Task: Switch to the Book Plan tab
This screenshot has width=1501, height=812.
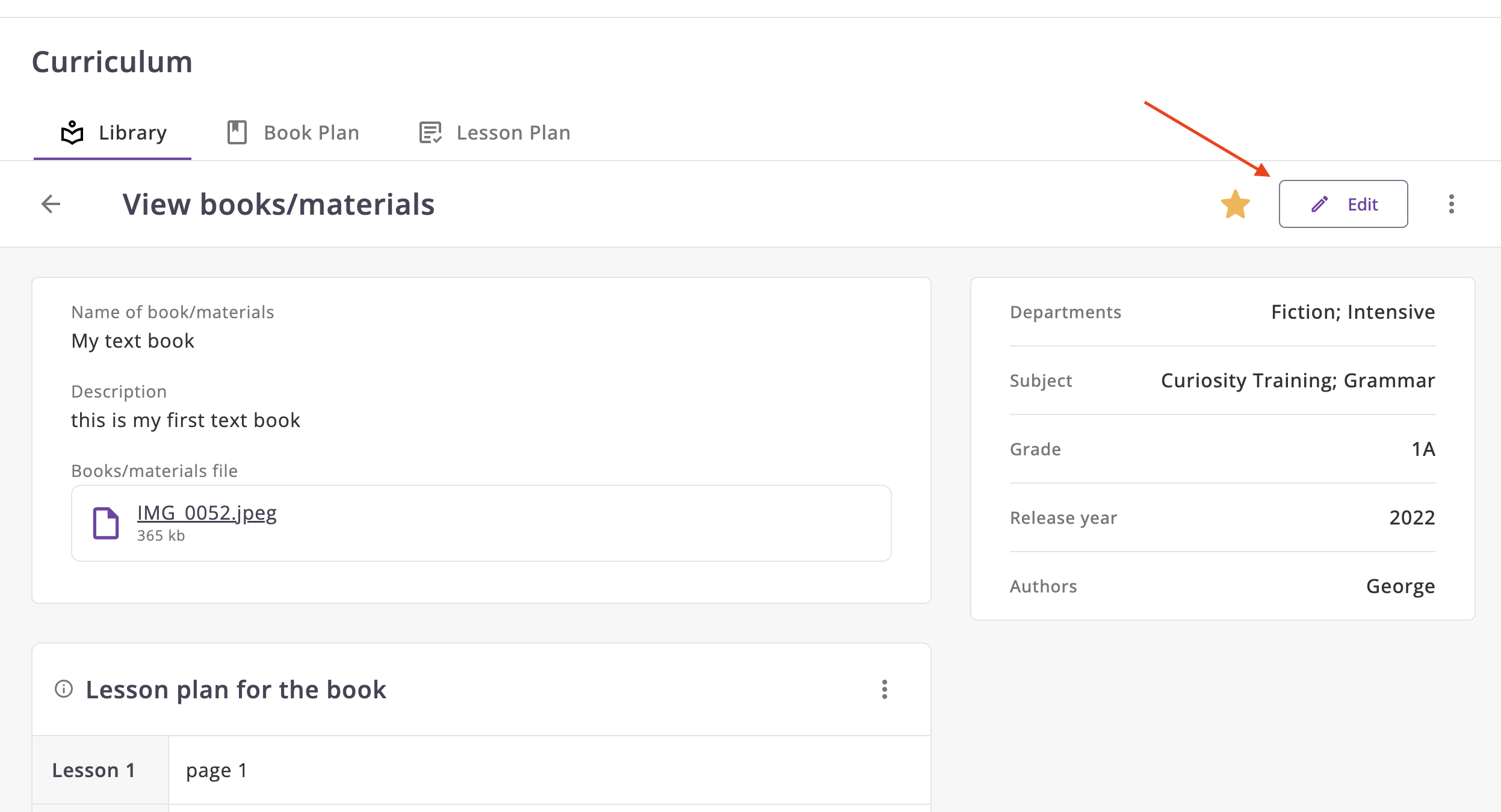Action: pyautogui.click(x=311, y=132)
